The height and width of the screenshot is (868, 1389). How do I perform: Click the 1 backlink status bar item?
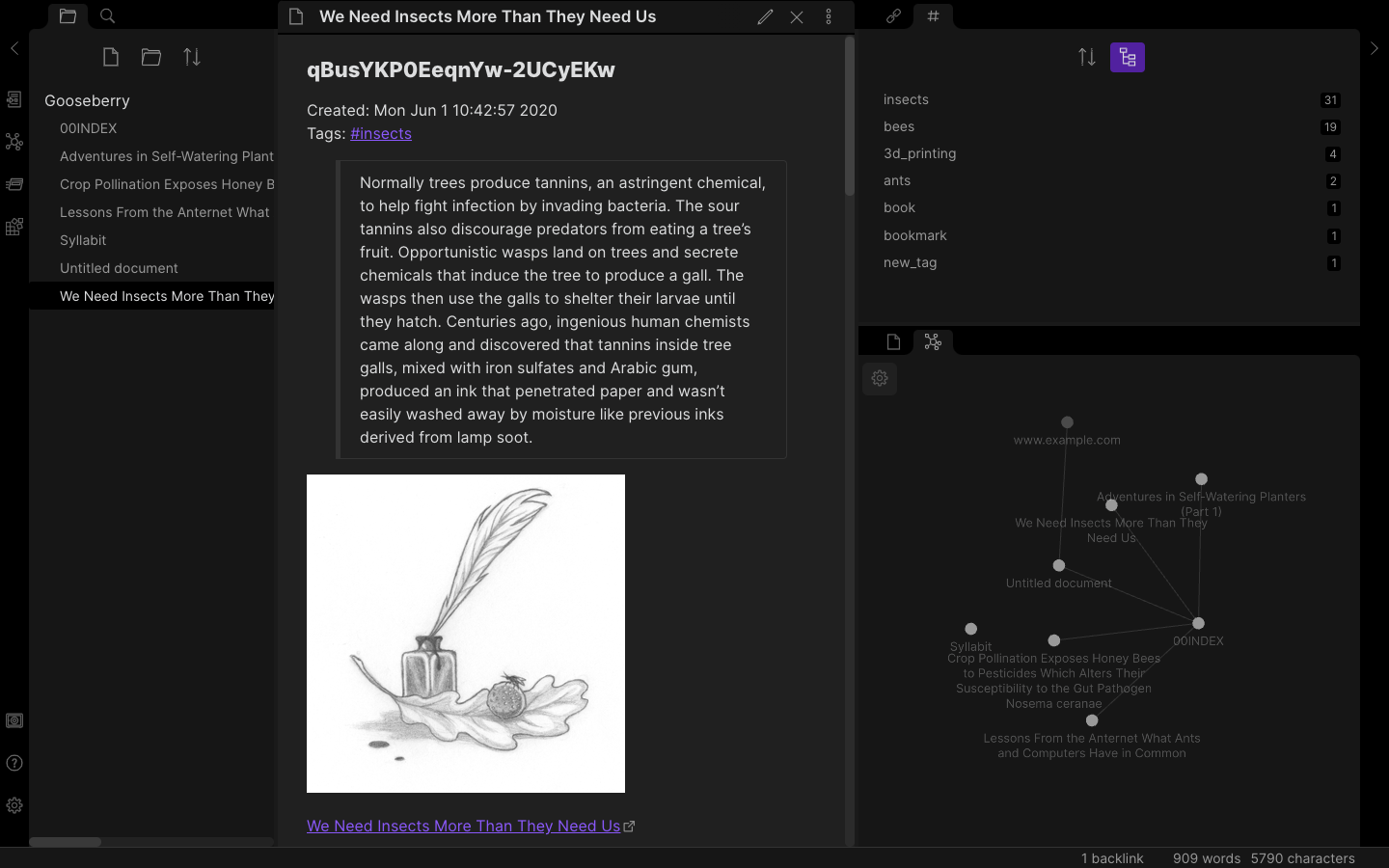click(x=1112, y=858)
